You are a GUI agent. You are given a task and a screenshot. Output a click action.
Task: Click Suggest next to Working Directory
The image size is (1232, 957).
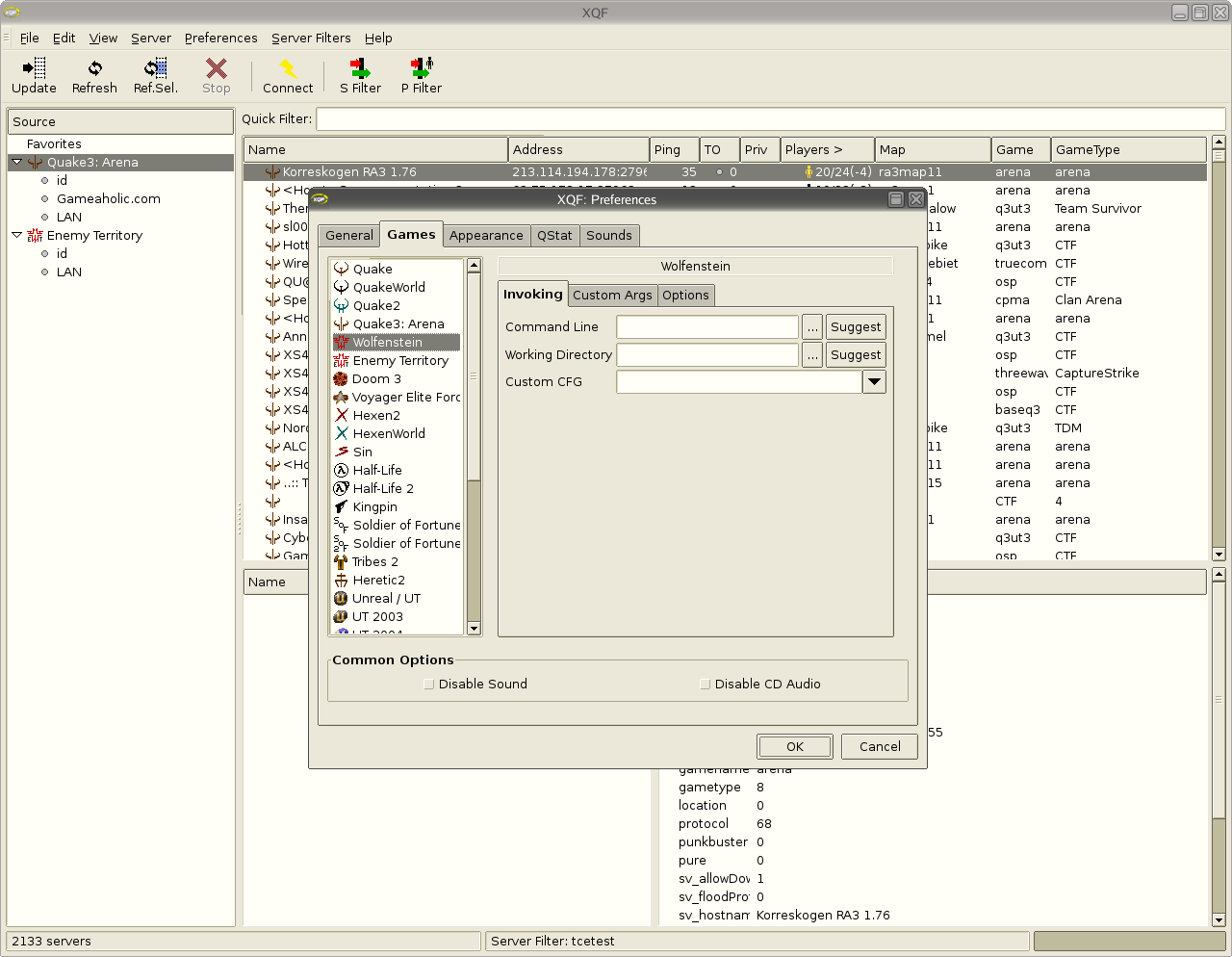click(856, 355)
